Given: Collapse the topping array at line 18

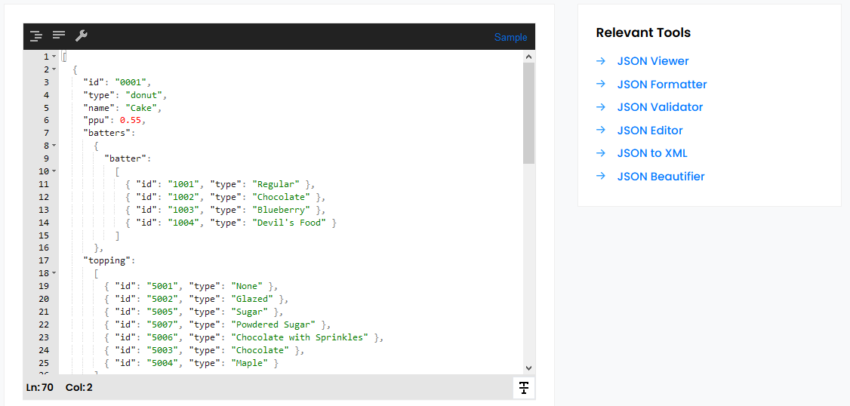Looking at the screenshot, I should [54, 273].
